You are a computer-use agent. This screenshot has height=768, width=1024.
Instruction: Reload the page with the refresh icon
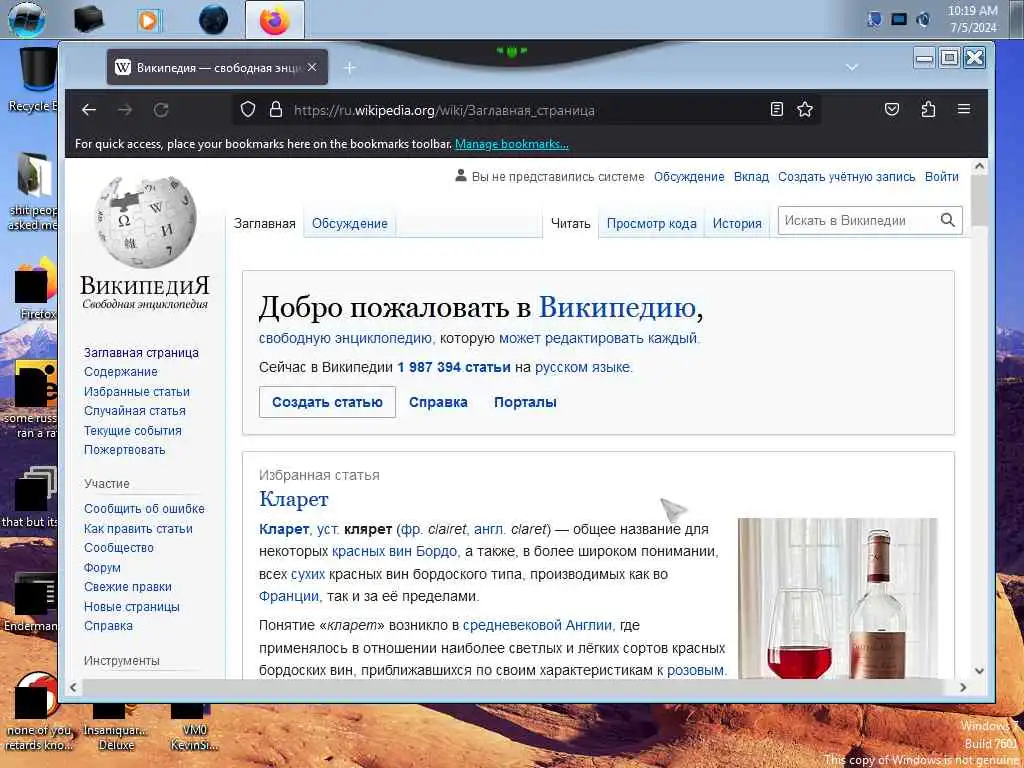[161, 110]
